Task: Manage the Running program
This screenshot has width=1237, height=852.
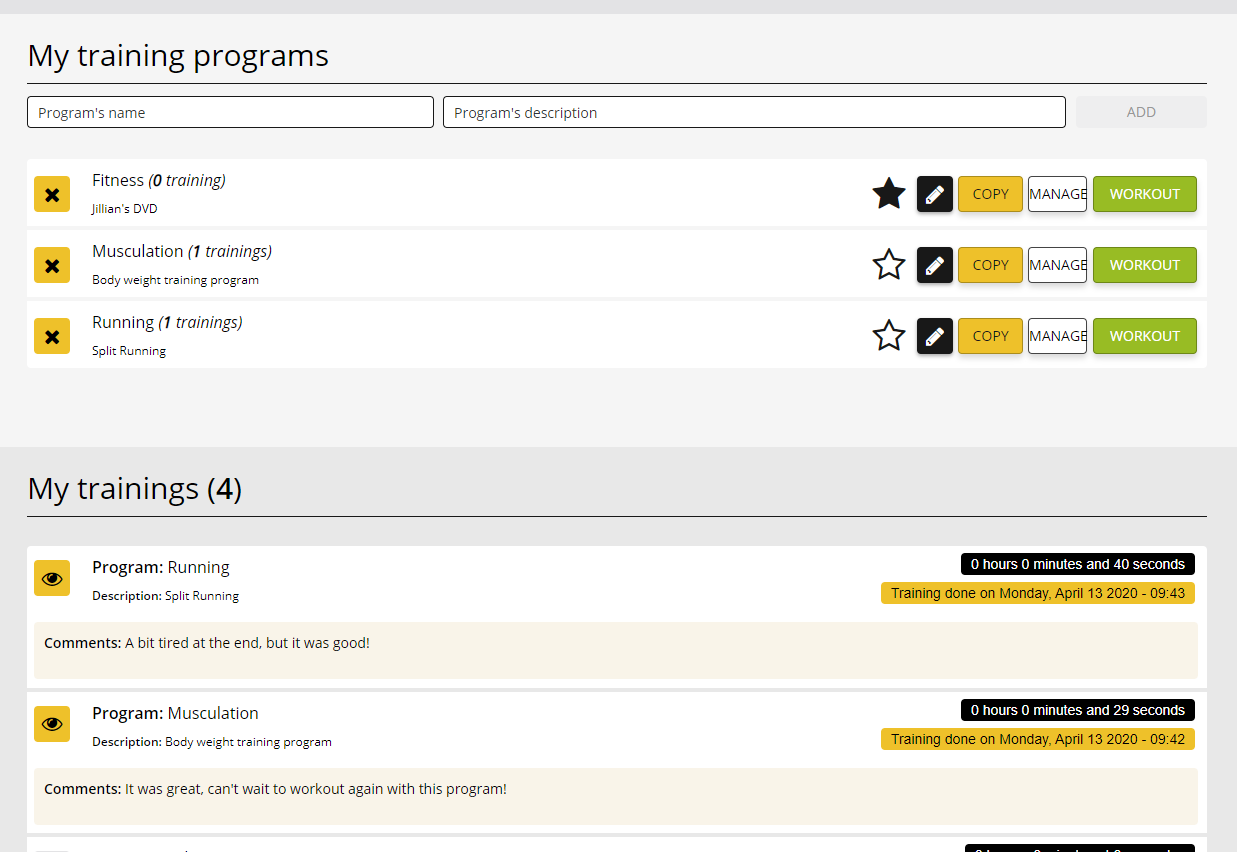Action: [x=1057, y=336]
